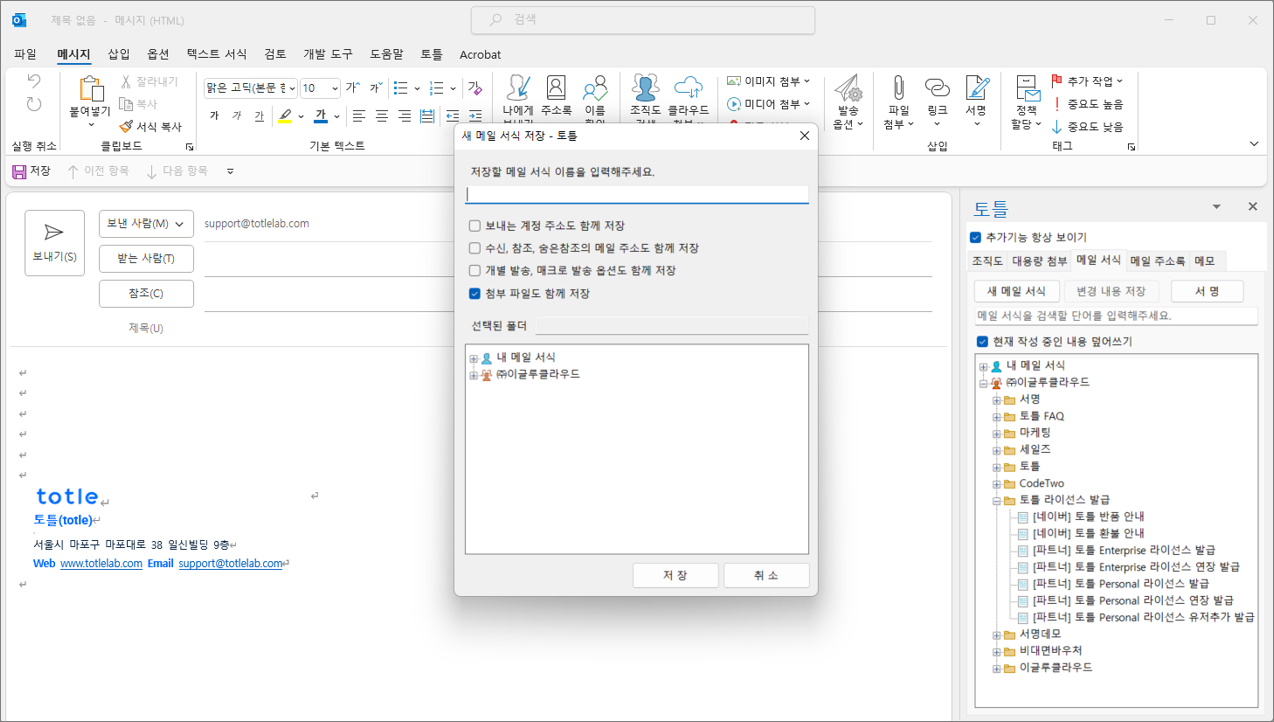Check 개별 발송, 매크로 발송 옵션도 함께 저장
1274x722 pixels.
(x=475, y=271)
